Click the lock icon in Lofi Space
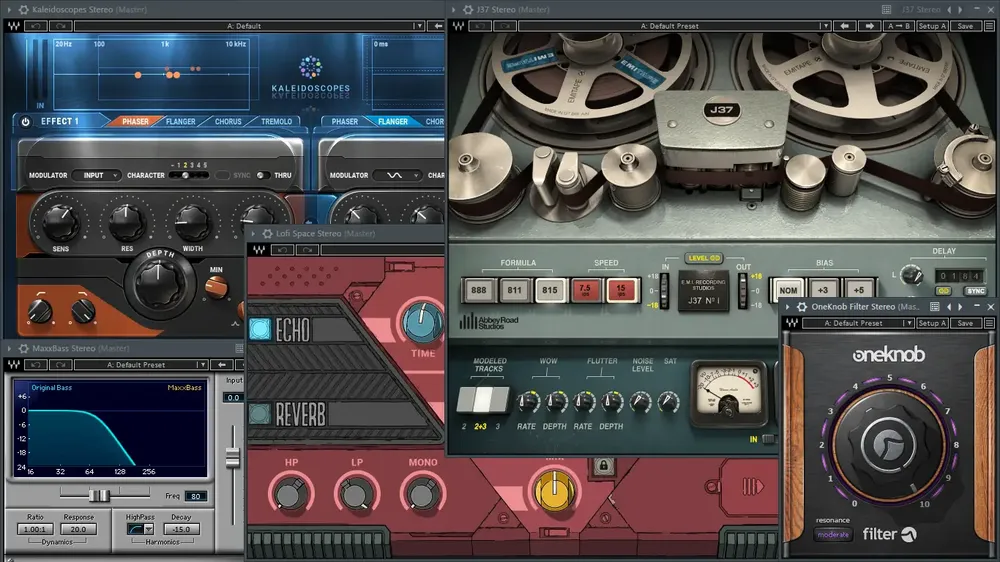 pos(603,465)
